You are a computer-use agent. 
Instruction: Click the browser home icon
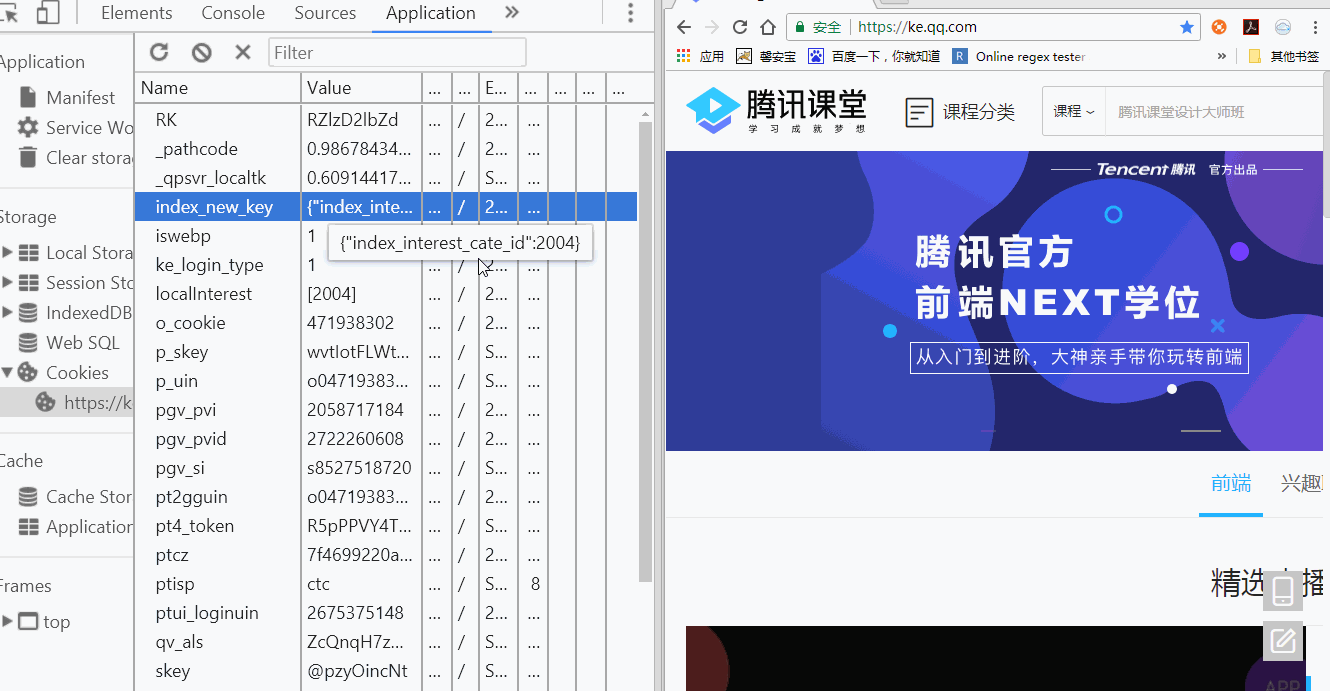click(x=768, y=27)
